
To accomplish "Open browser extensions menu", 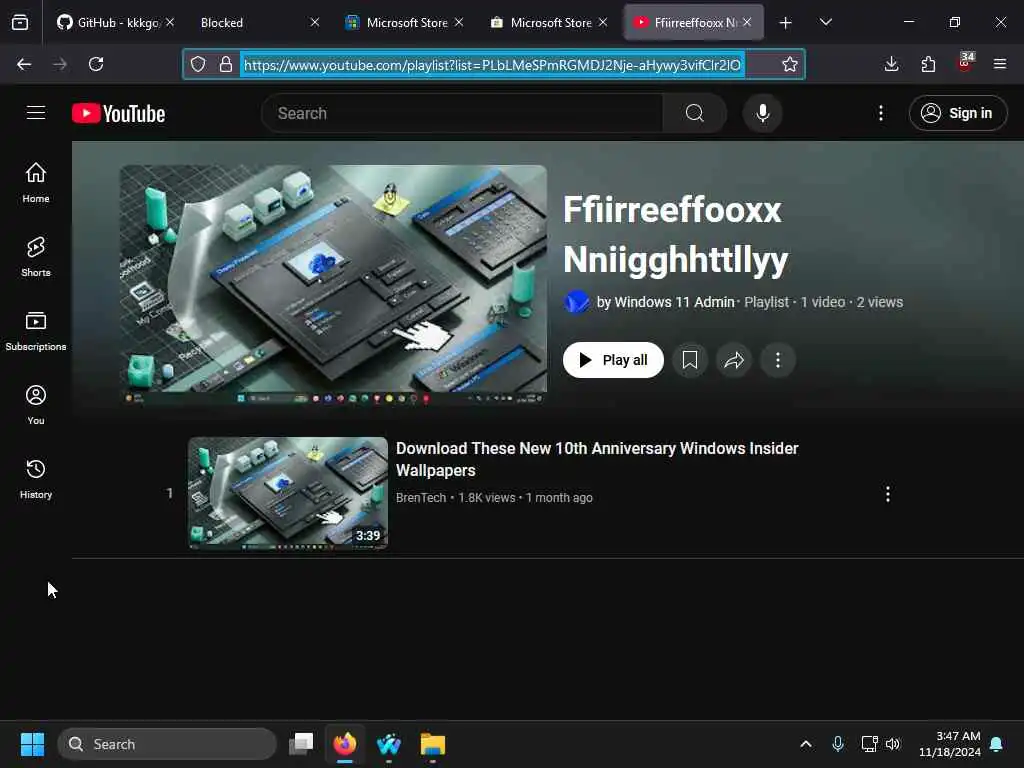I will 928,64.
